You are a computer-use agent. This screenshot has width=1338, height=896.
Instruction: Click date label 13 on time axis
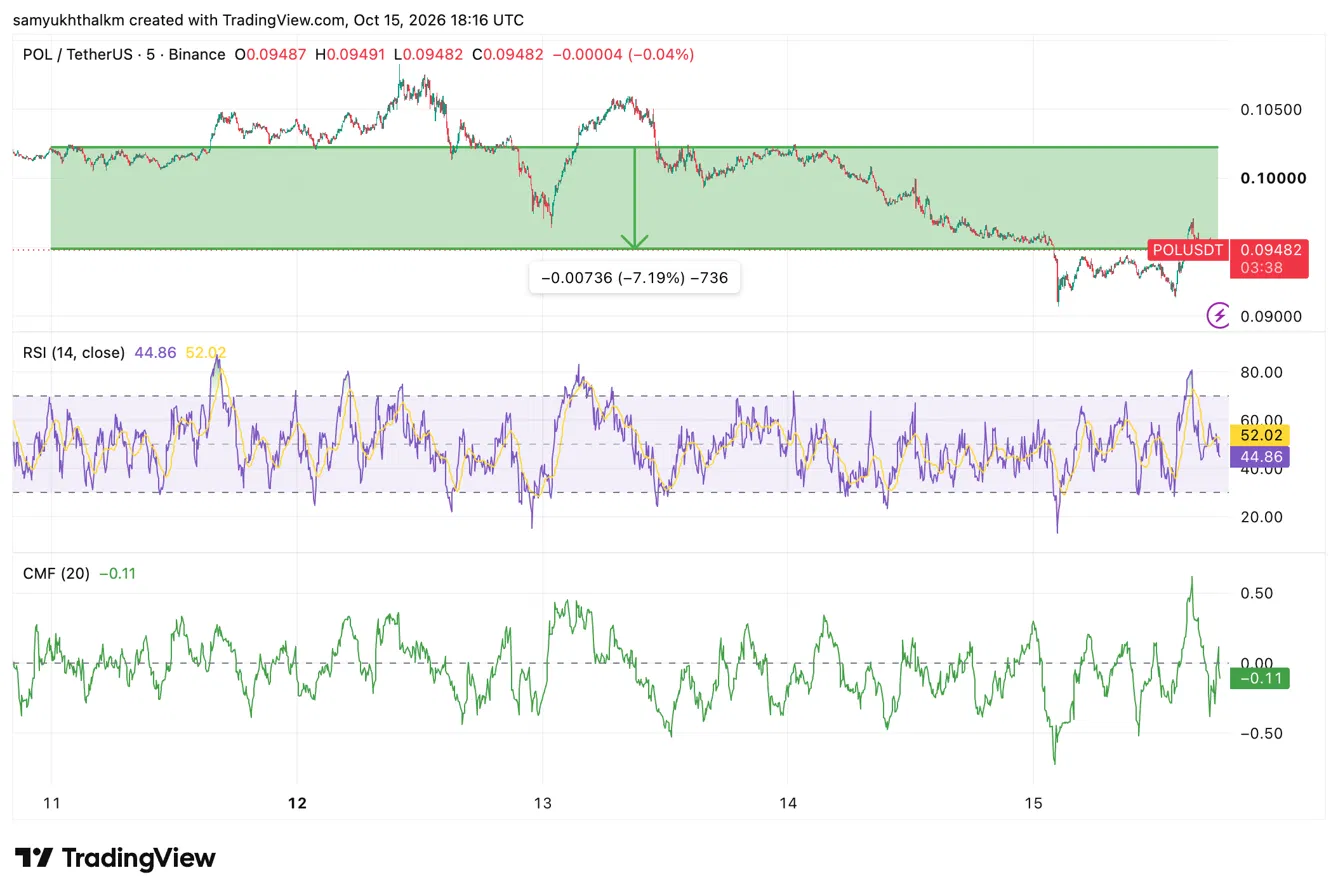point(542,803)
